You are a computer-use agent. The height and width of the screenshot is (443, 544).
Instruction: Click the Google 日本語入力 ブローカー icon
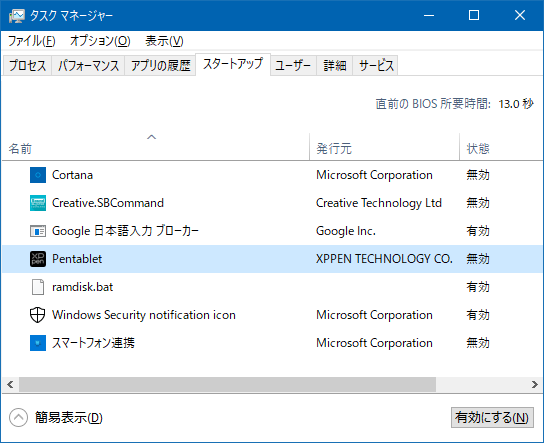38,231
